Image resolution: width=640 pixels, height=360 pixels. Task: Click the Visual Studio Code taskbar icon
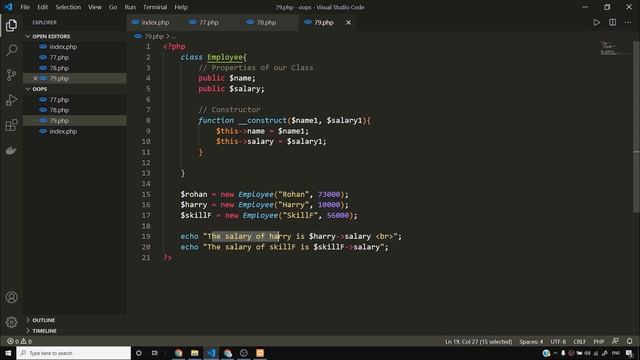211,353
